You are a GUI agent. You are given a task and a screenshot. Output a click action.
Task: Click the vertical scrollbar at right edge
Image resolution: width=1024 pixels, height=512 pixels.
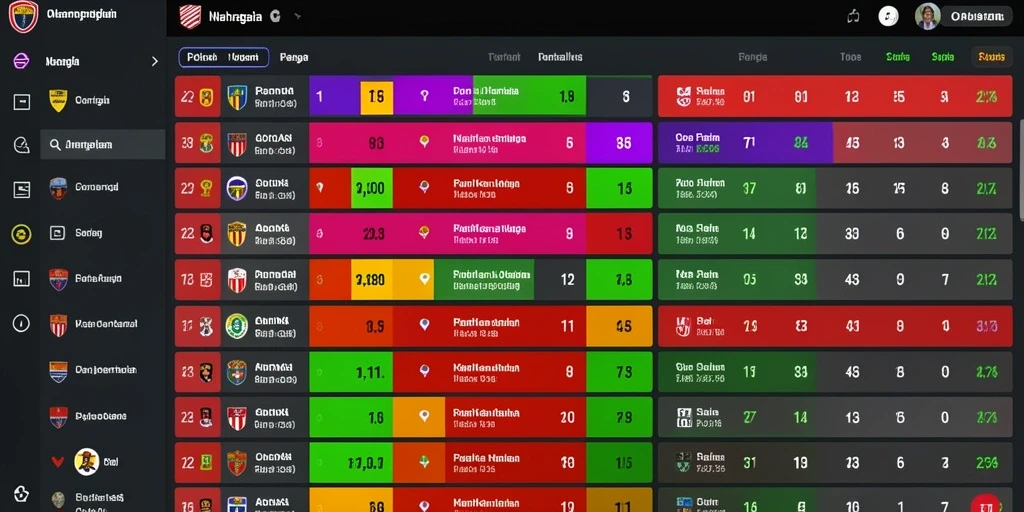[1021, 170]
